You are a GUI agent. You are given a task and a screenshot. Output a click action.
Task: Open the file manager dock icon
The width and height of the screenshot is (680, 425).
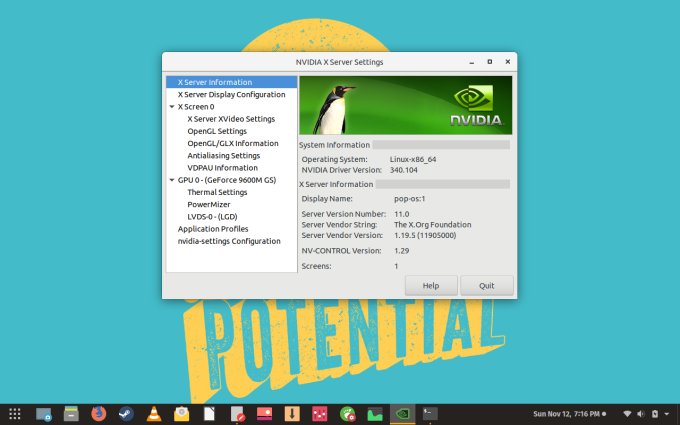coord(71,414)
